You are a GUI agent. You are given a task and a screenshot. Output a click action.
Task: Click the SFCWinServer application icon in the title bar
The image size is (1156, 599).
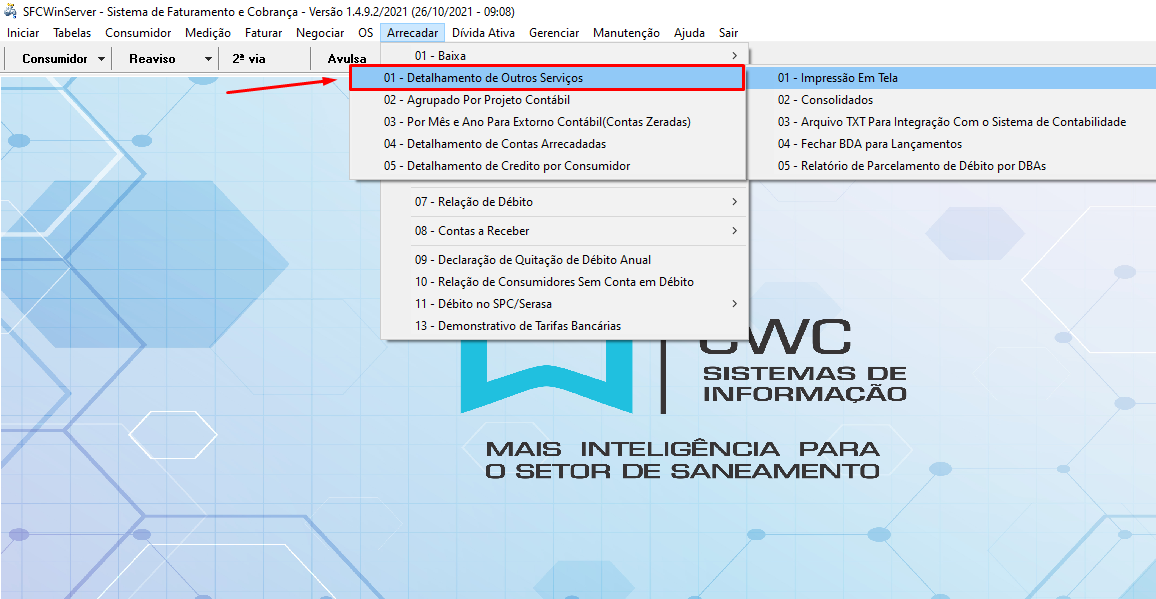(10, 11)
